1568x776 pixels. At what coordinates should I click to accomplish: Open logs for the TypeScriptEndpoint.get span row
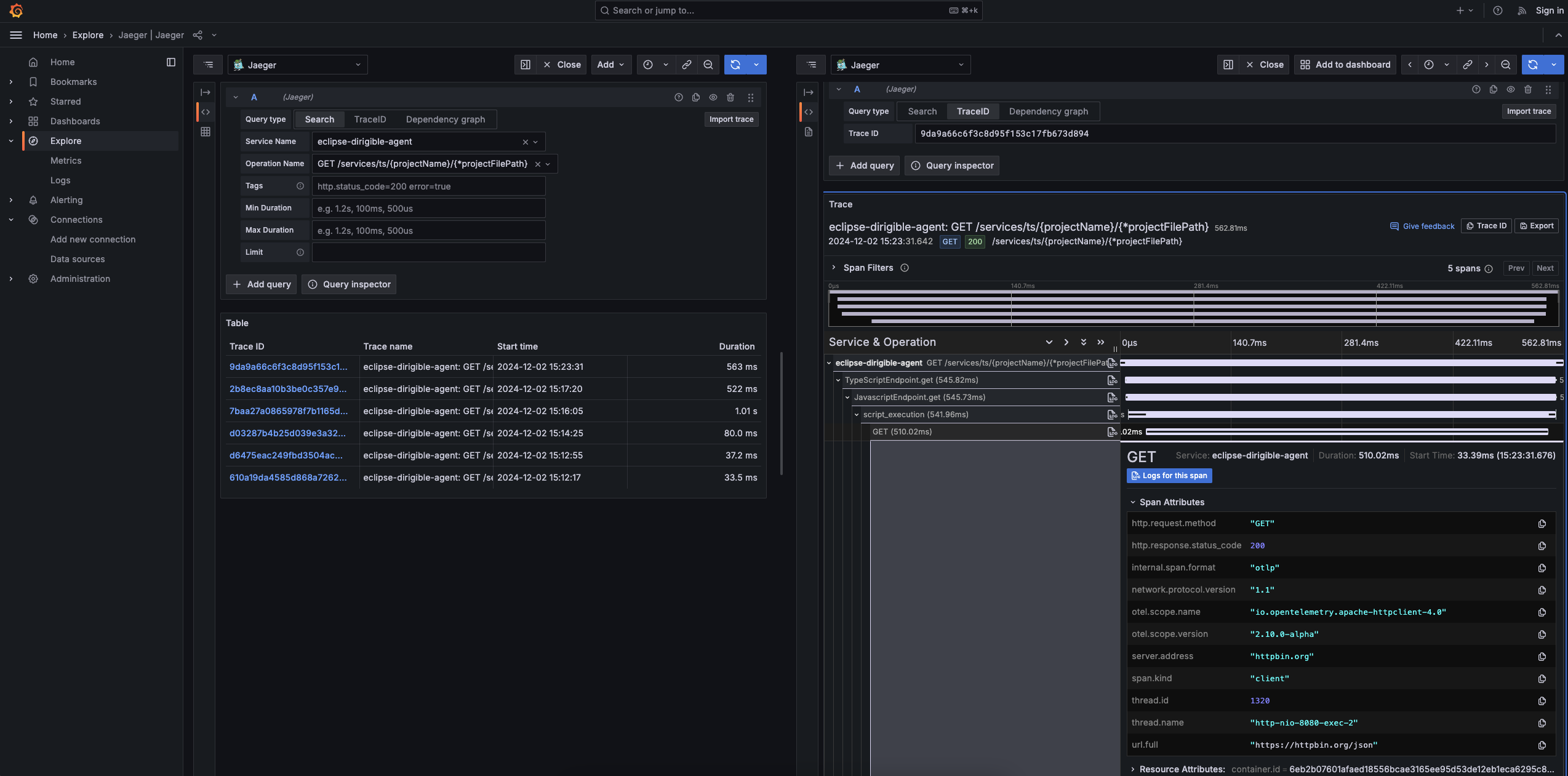point(1112,380)
